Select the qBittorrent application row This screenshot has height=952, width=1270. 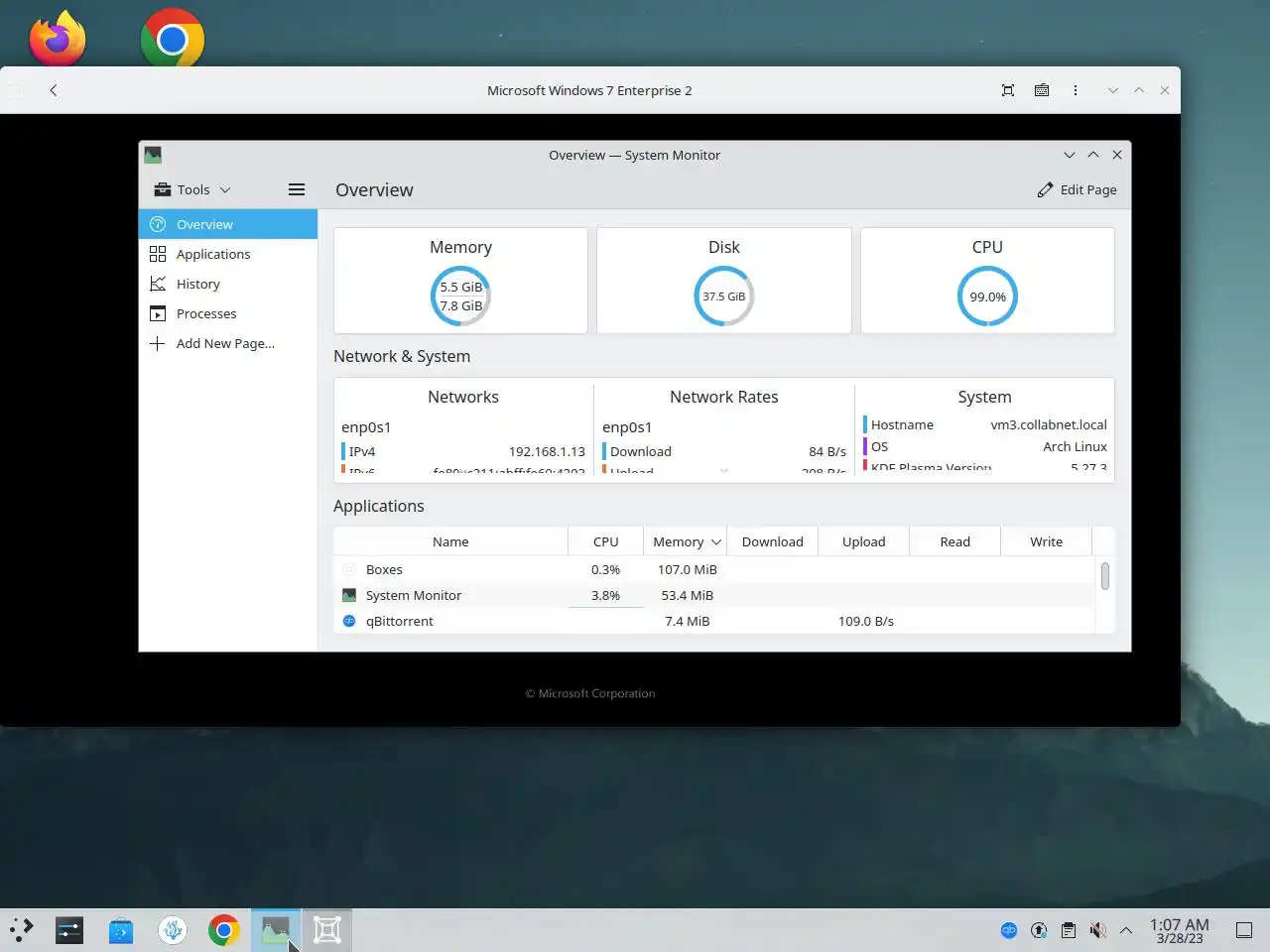(714, 621)
